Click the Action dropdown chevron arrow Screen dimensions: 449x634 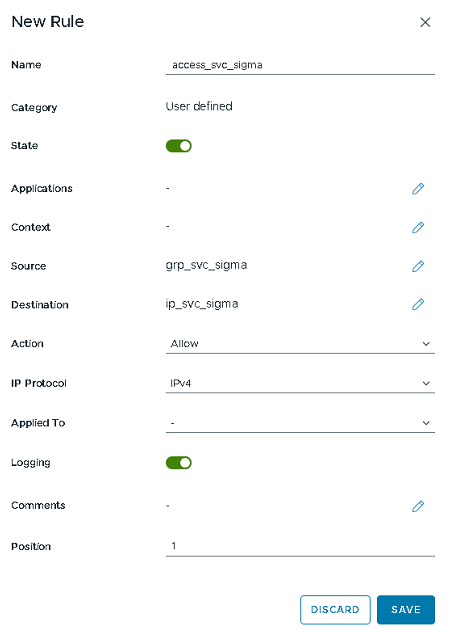click(x=426, y=344)
